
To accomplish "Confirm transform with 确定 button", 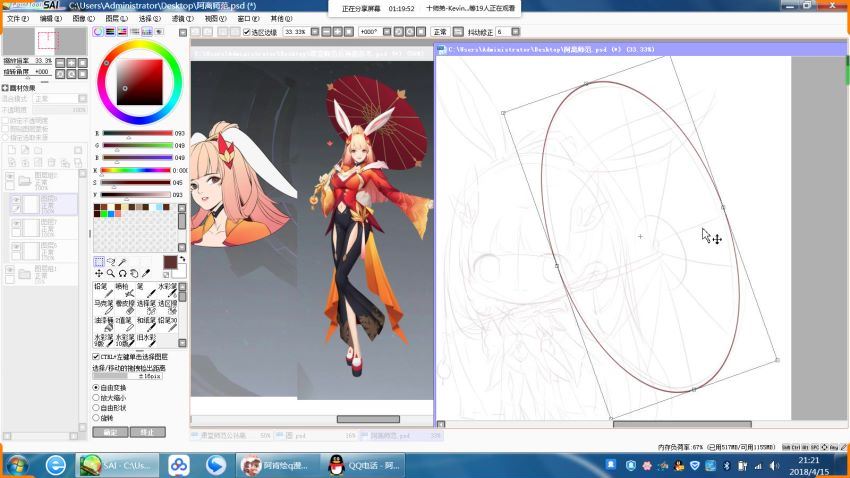I will click(x=111, y=432).
